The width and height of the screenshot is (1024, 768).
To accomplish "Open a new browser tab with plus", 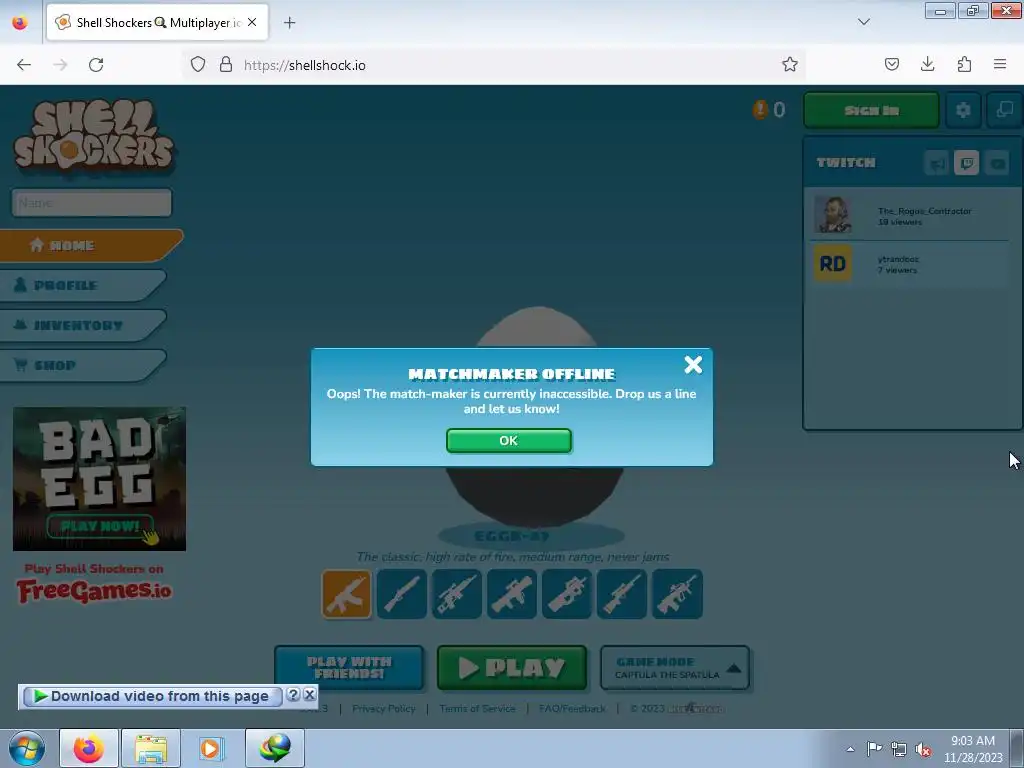I will [x=289, y=23].
